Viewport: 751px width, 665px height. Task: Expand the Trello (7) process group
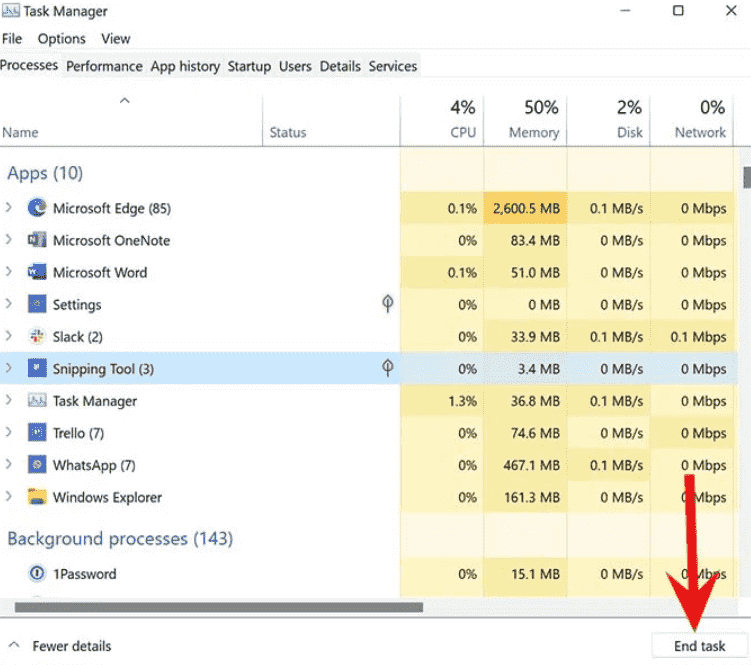tap(9, 432)
